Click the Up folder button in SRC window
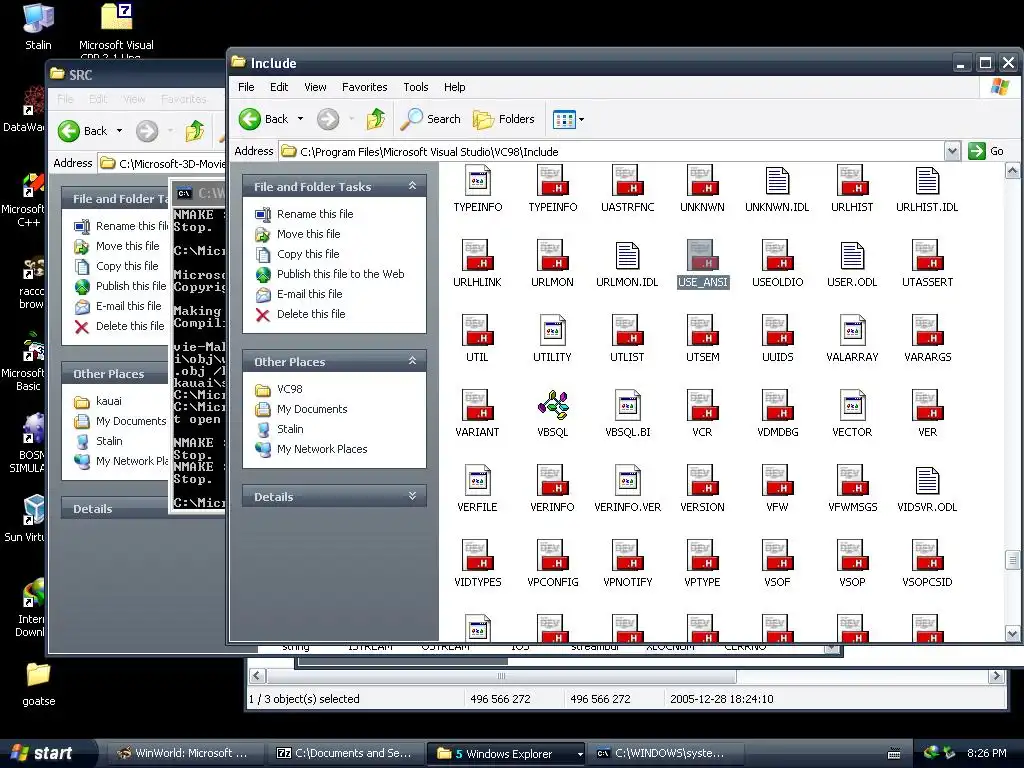 tap(195, 131)
